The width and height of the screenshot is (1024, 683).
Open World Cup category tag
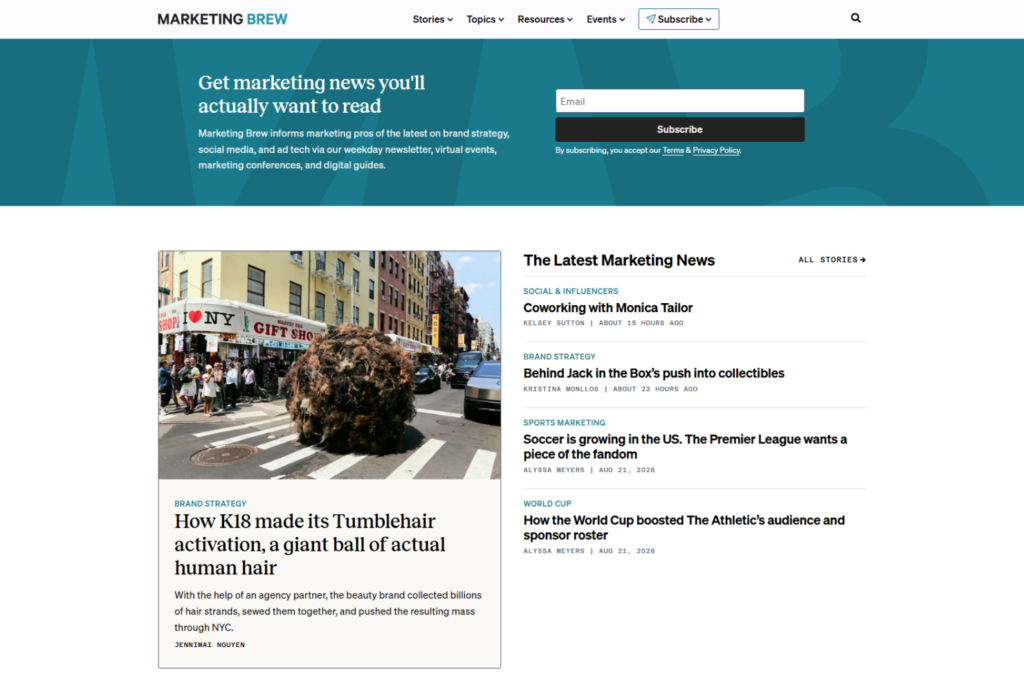coord(547,503)
